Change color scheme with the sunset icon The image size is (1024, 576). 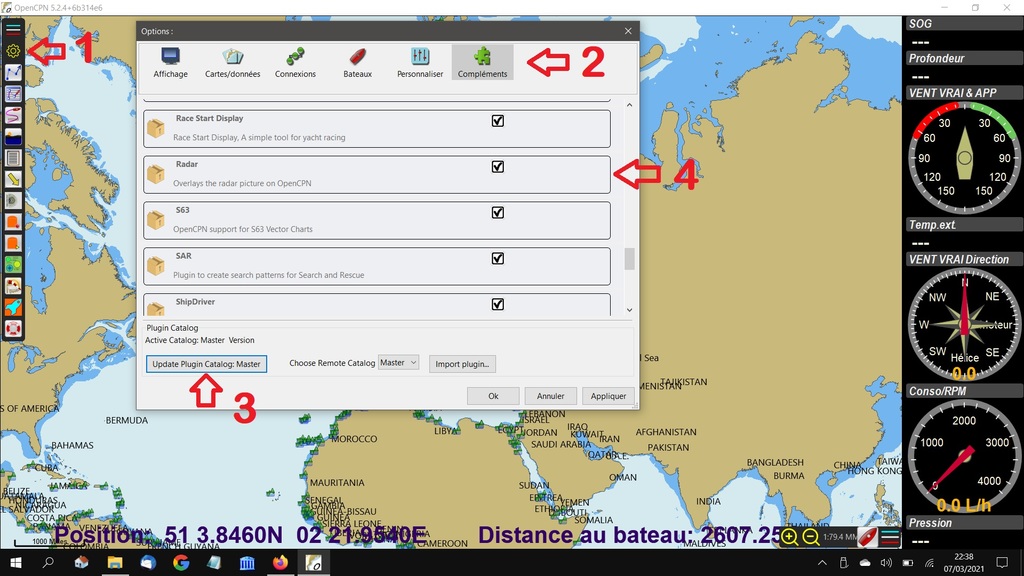(x=13, y=136)
